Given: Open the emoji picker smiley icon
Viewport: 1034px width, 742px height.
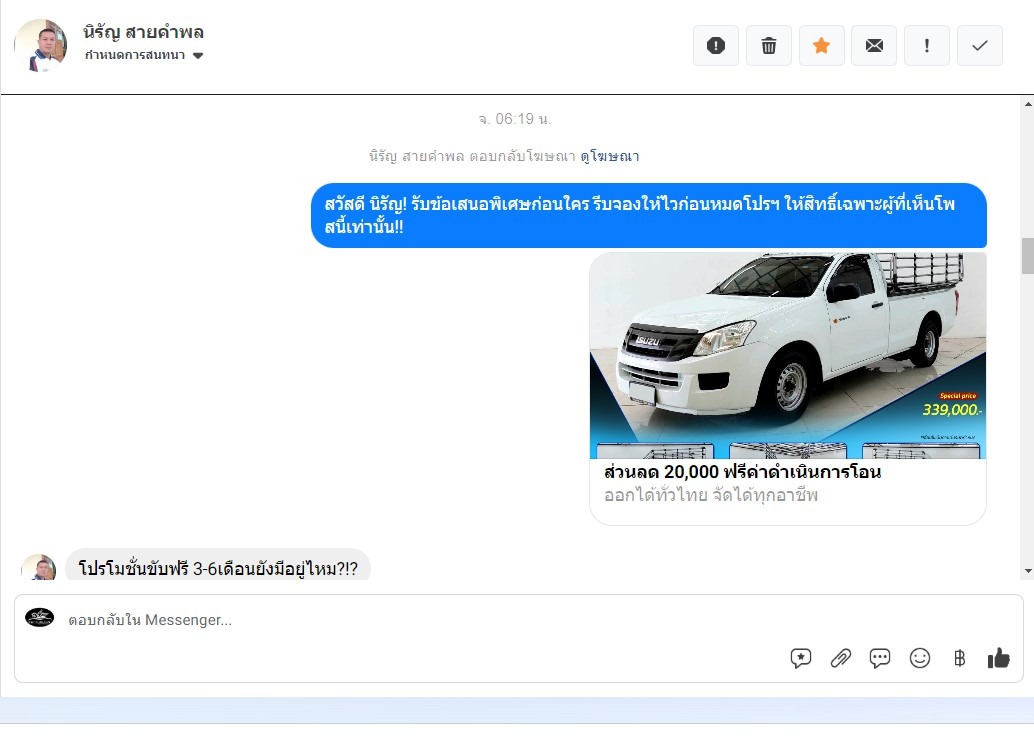Looking at the screenshot, I should pos(920,658).
